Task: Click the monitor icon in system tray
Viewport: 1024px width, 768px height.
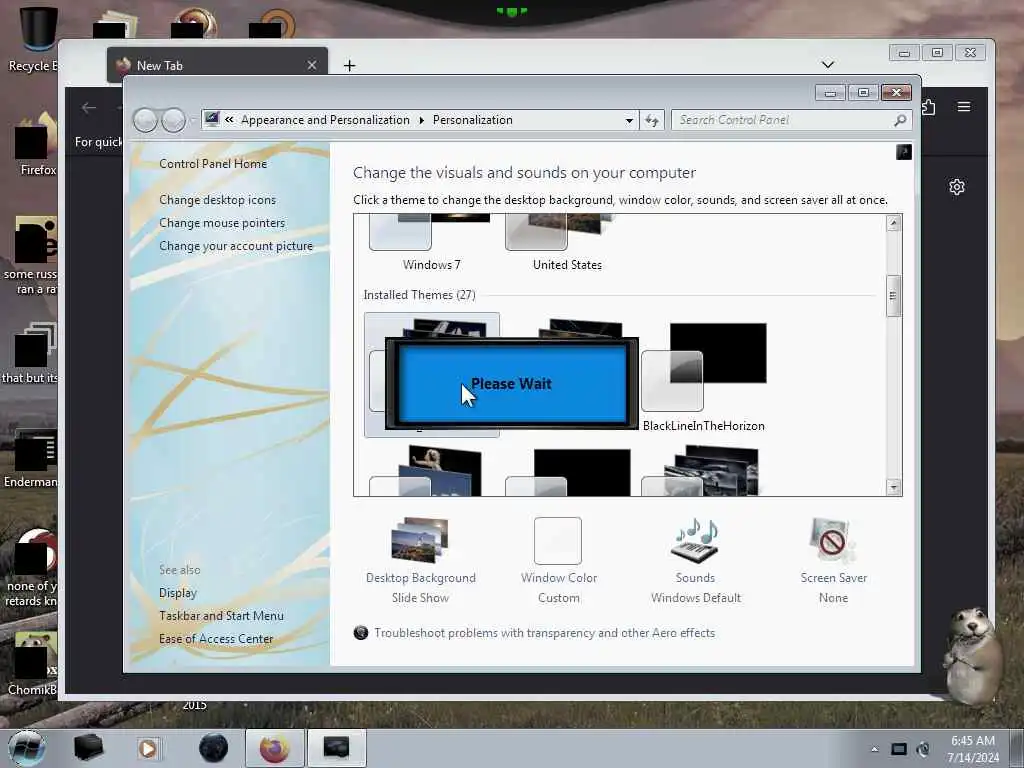Action: [899, 749]
